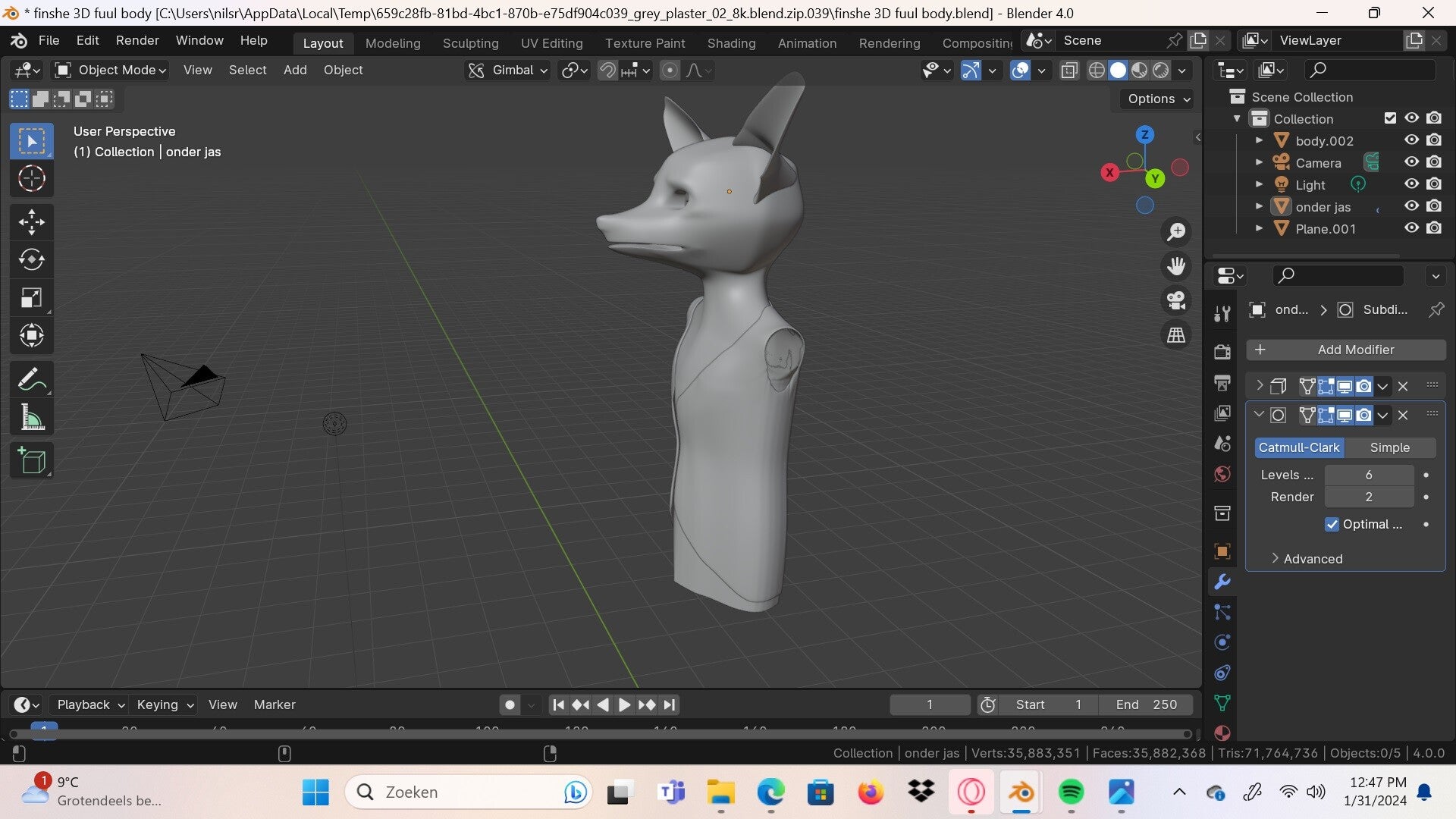Select the Rotate tool

[x=31, y=259]
